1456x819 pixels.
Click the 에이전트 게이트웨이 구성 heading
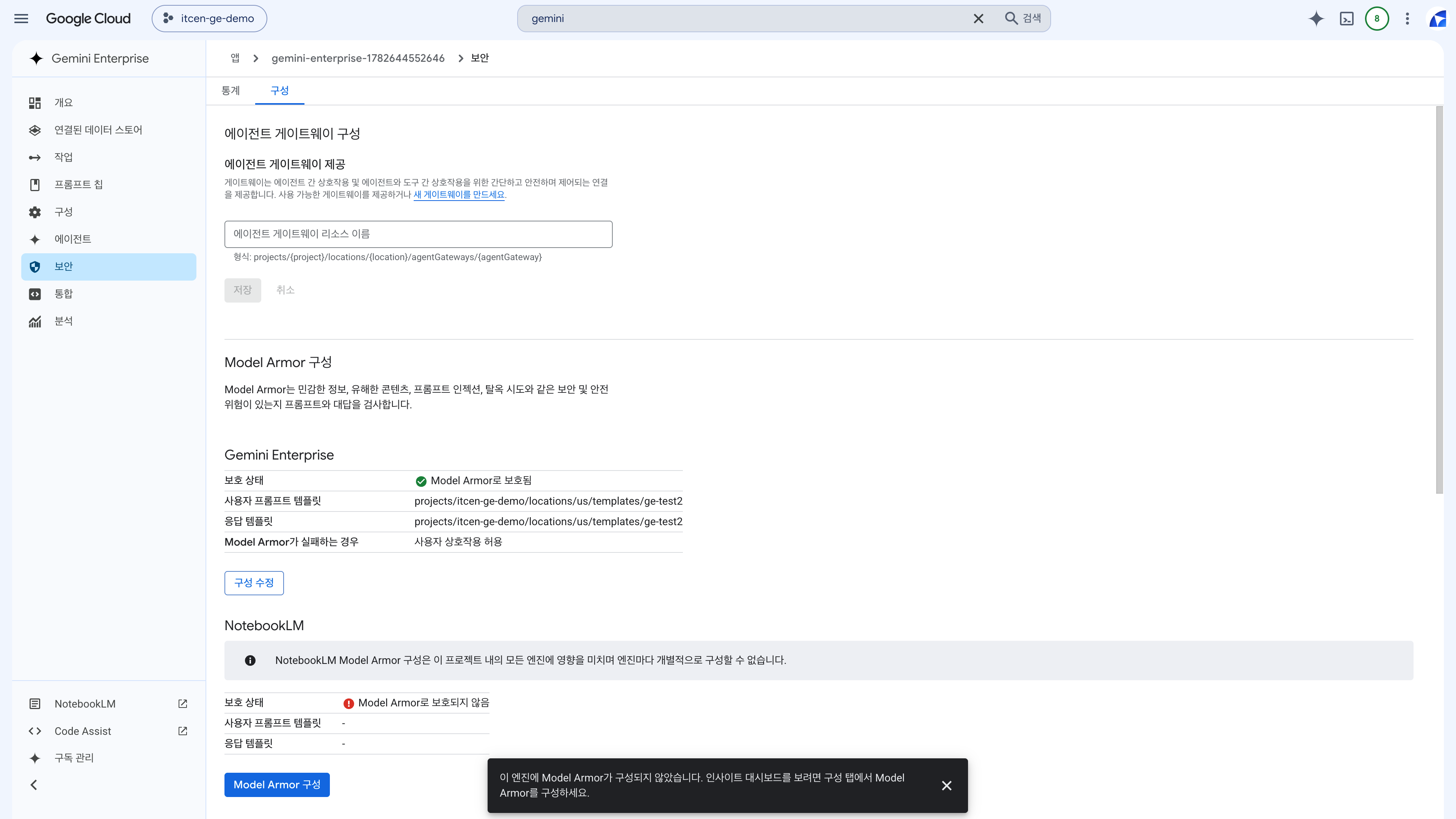[292, 133]
